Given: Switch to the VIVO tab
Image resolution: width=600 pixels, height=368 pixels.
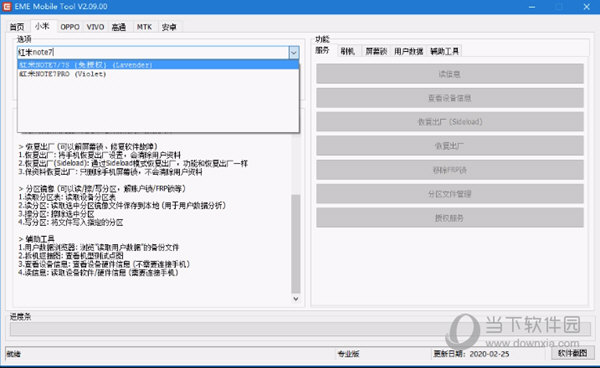Looking at the screenshot, I should 95,27.
